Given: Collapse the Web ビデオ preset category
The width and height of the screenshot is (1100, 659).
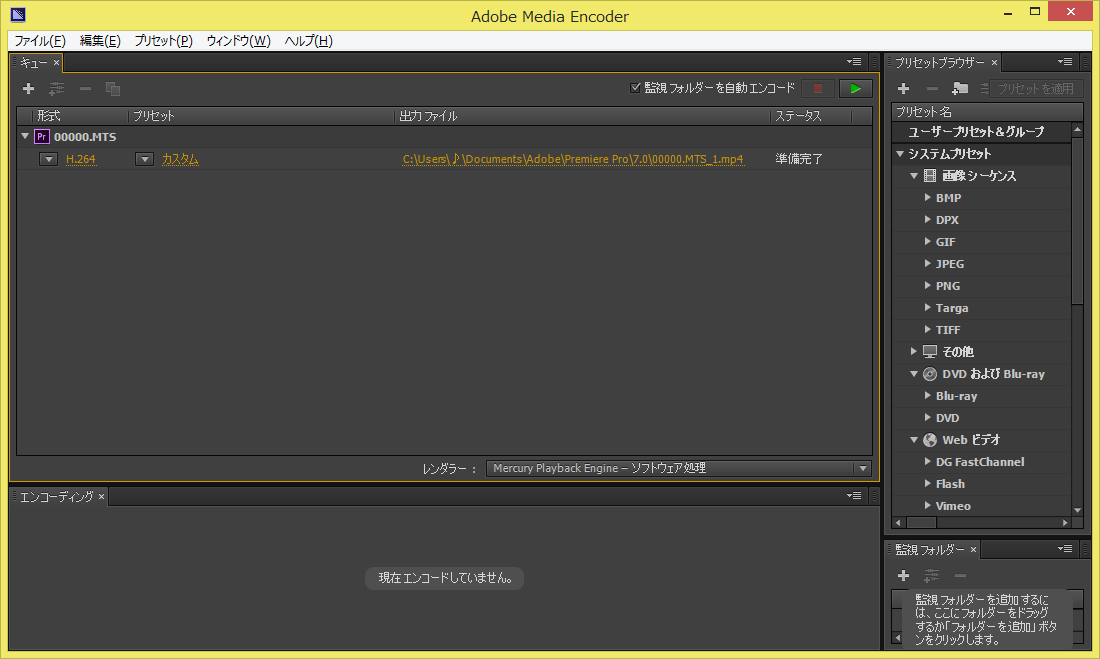Looking at the screenshot, I should click(913, 440).
